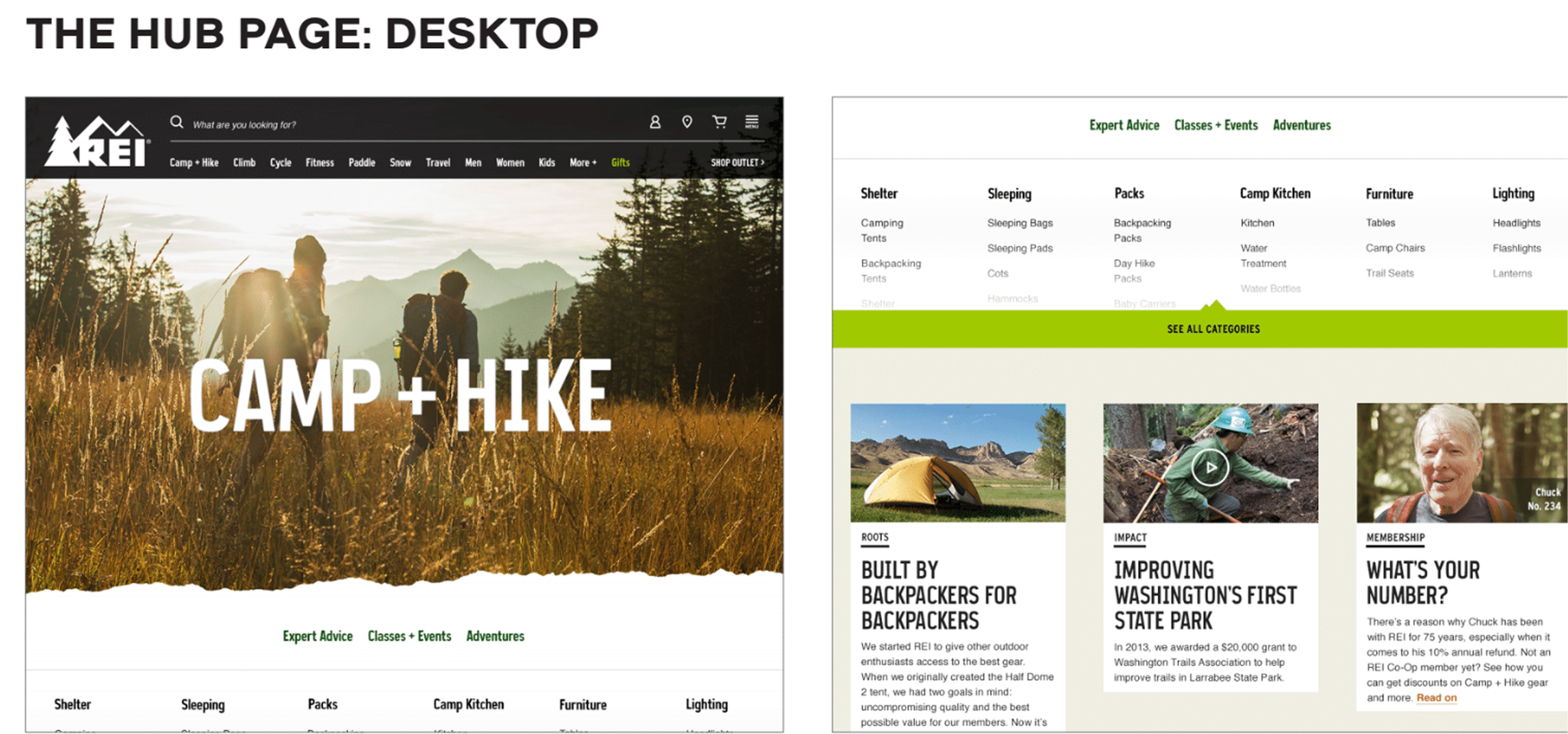Click the Chuck membership photo thumbnail

click(x=1461, y=463)
